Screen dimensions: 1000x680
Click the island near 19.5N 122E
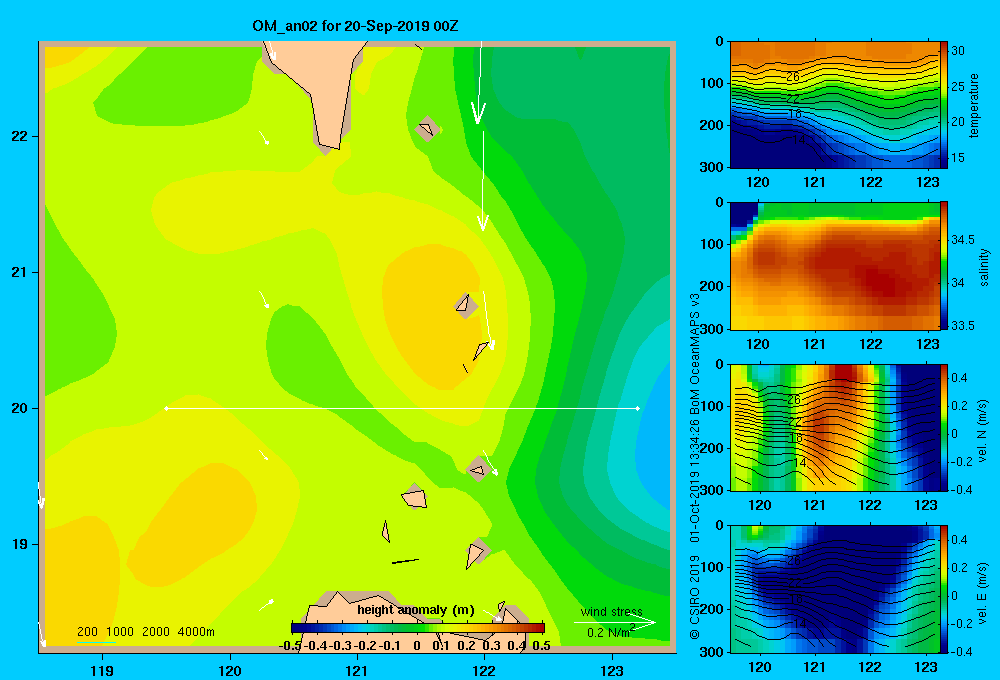[478, 469]
